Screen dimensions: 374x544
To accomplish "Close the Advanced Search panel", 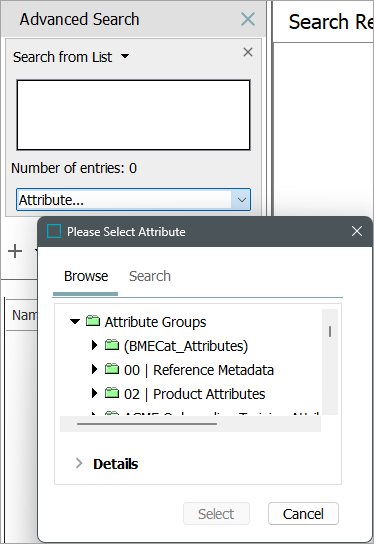I will tap(248, 19).
